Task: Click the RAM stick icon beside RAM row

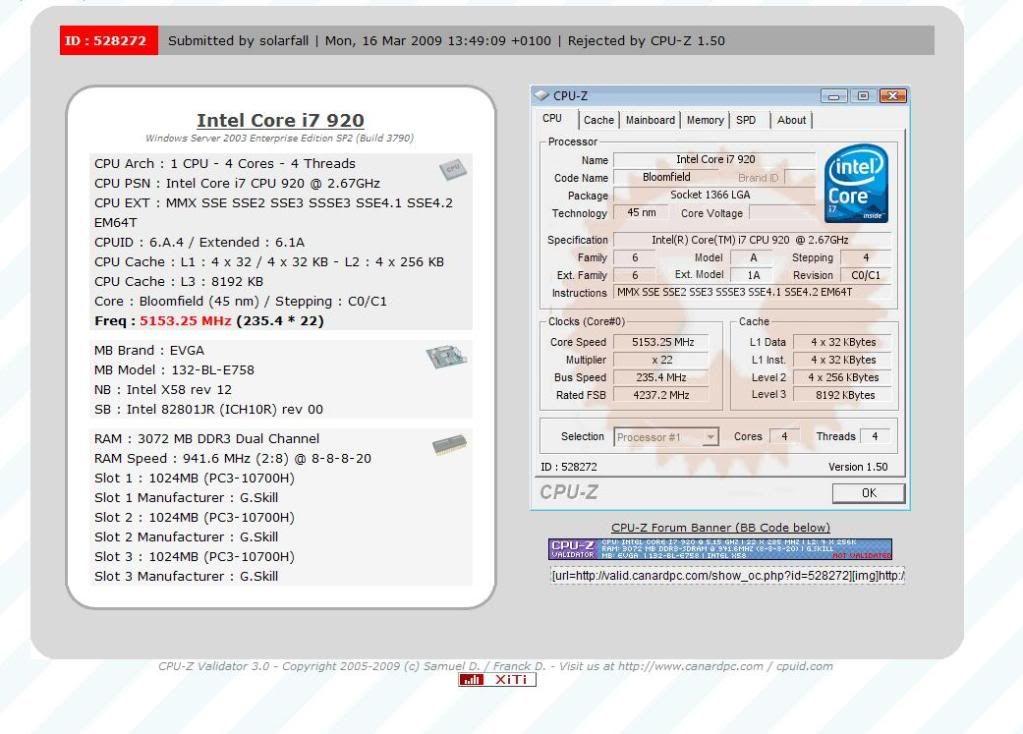Action: point(450,444)
